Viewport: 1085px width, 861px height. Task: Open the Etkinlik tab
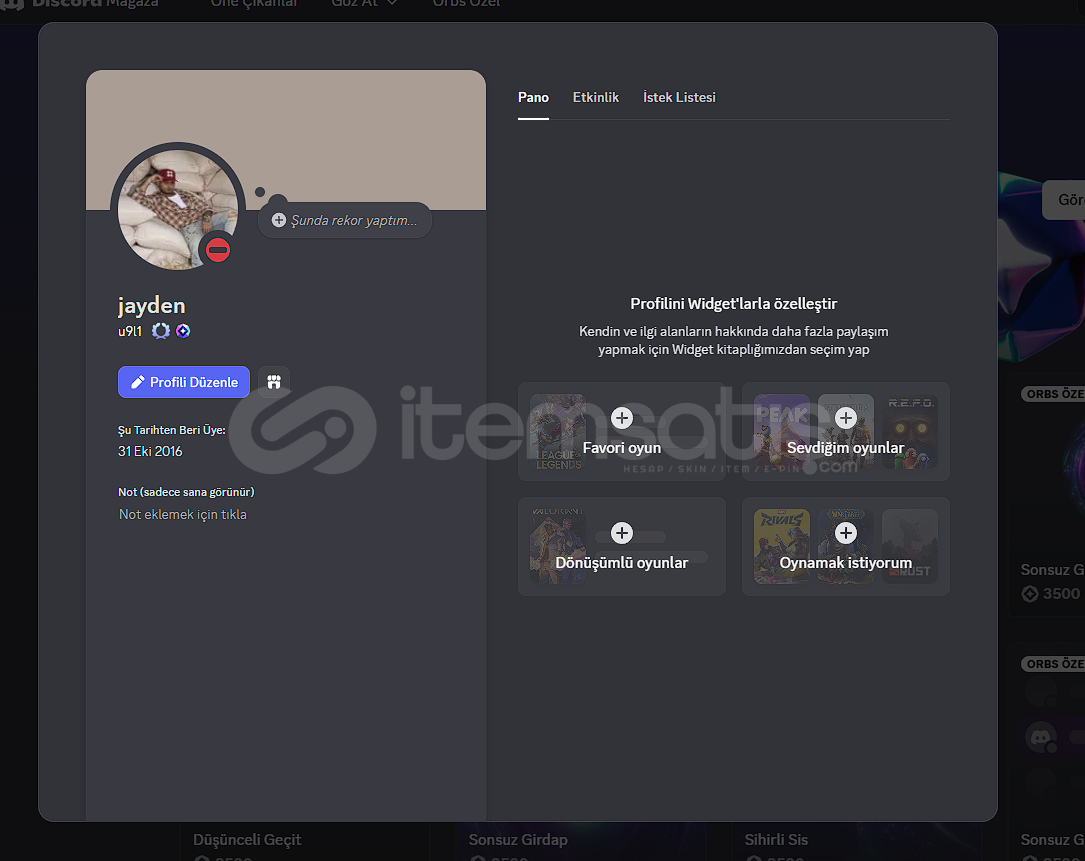tap(595, 98)
